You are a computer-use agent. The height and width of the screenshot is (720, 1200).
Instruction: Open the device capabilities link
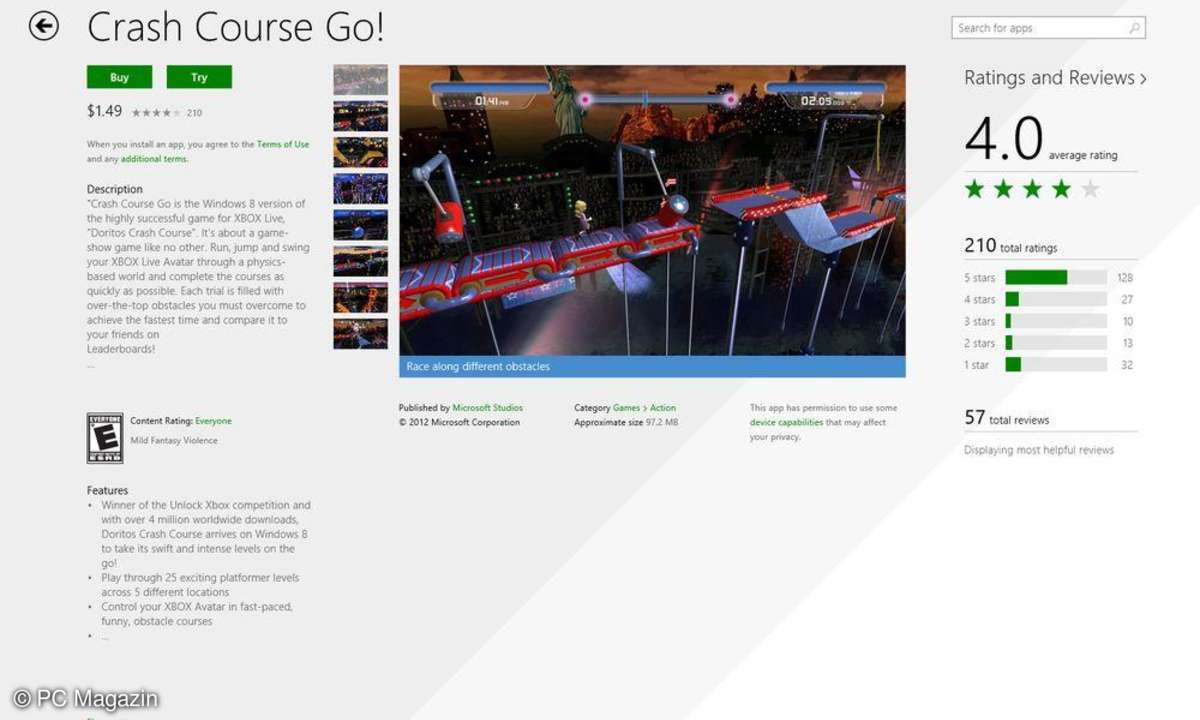click(787, 423)
